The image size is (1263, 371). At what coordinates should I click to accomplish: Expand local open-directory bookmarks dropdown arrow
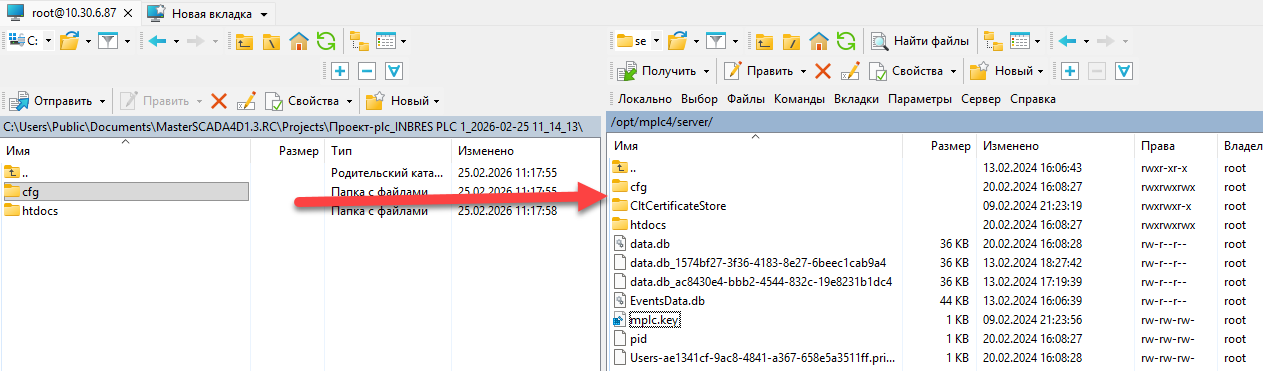88,42
